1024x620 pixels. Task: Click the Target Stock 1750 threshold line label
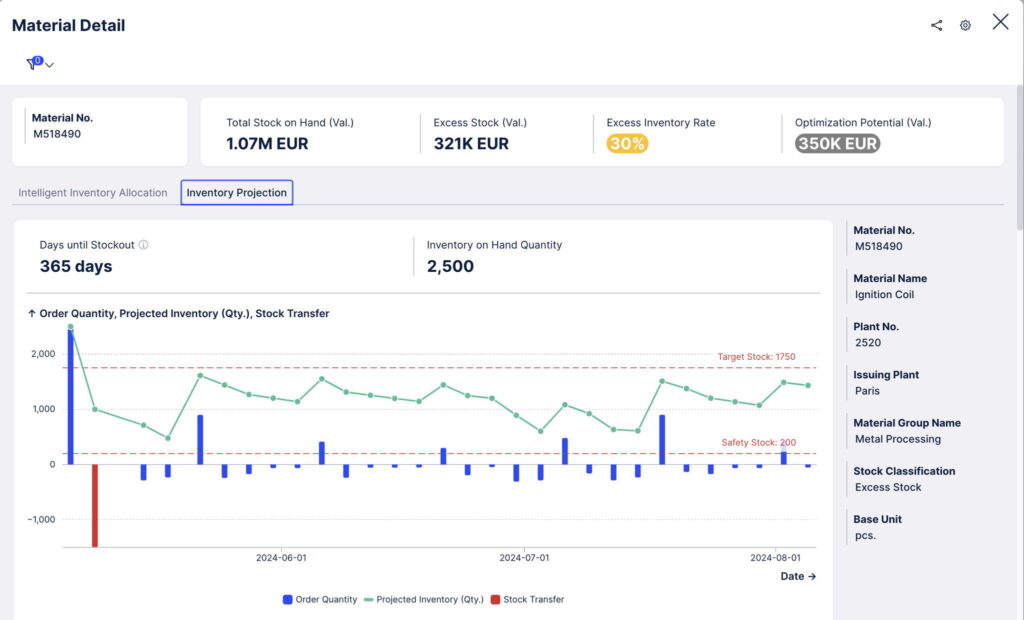pyautogui.click(x=755, y=356)
